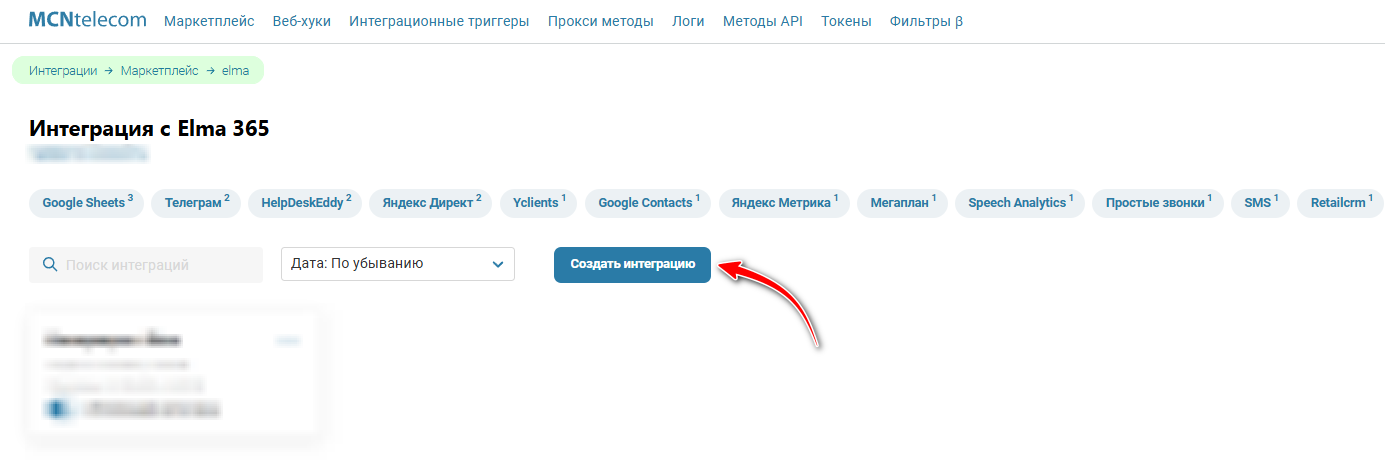Open the Маркетплейс menu item

pos(209,21)
